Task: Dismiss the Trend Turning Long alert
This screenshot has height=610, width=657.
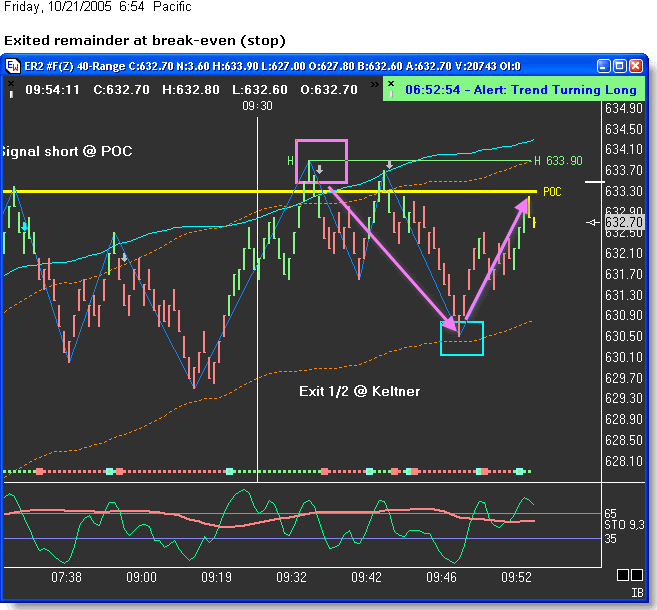Action: [x=391, y=85]
